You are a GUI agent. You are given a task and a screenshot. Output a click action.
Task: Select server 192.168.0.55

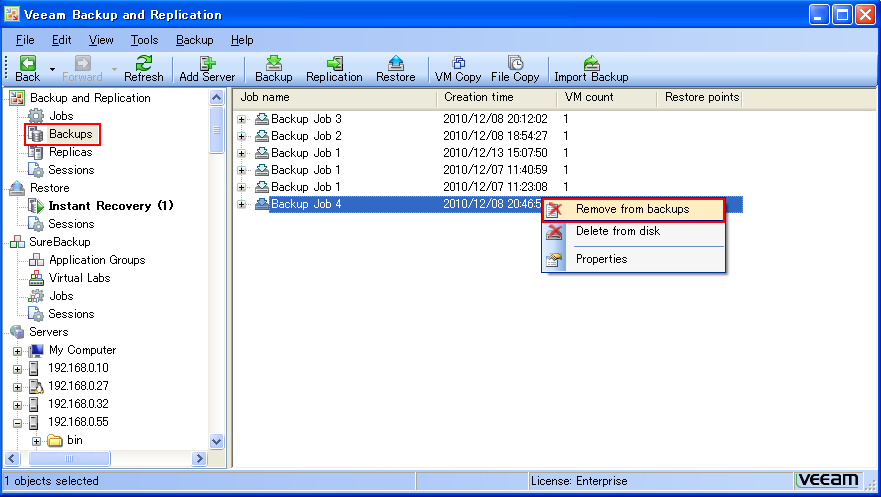pyautogui.click(x=78, y=422)
